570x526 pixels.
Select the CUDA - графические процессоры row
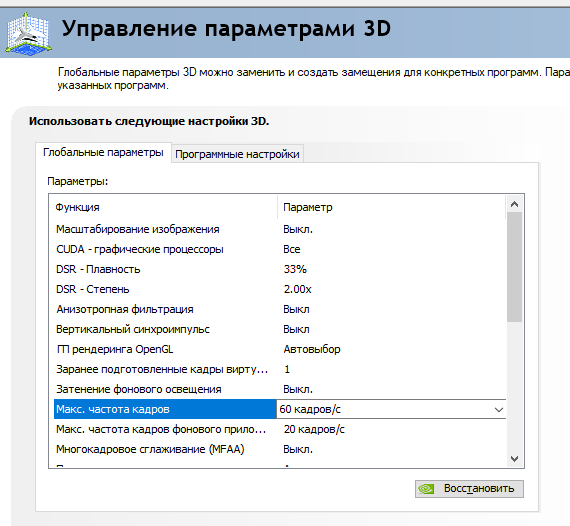click(x=280, y=249)
